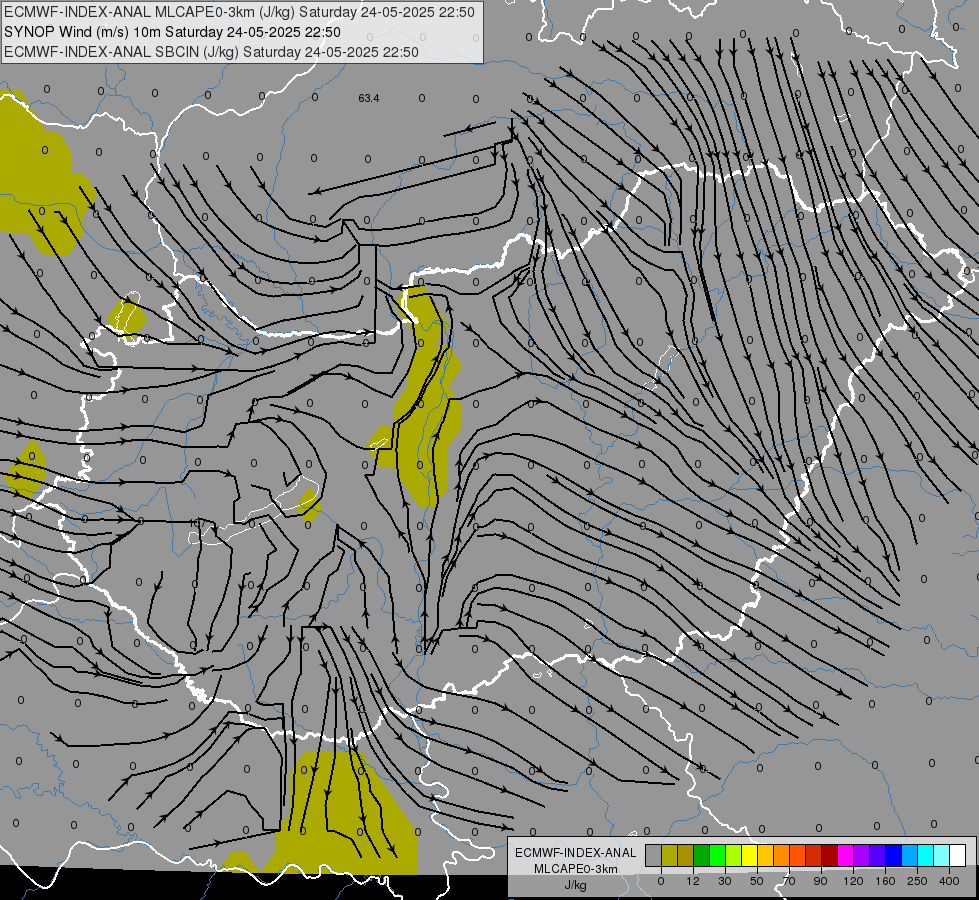This screenshot has height=900, width=979.
Task: Select the bright green legend swatch
Action: pyautogui.click(x=717, y=856)
